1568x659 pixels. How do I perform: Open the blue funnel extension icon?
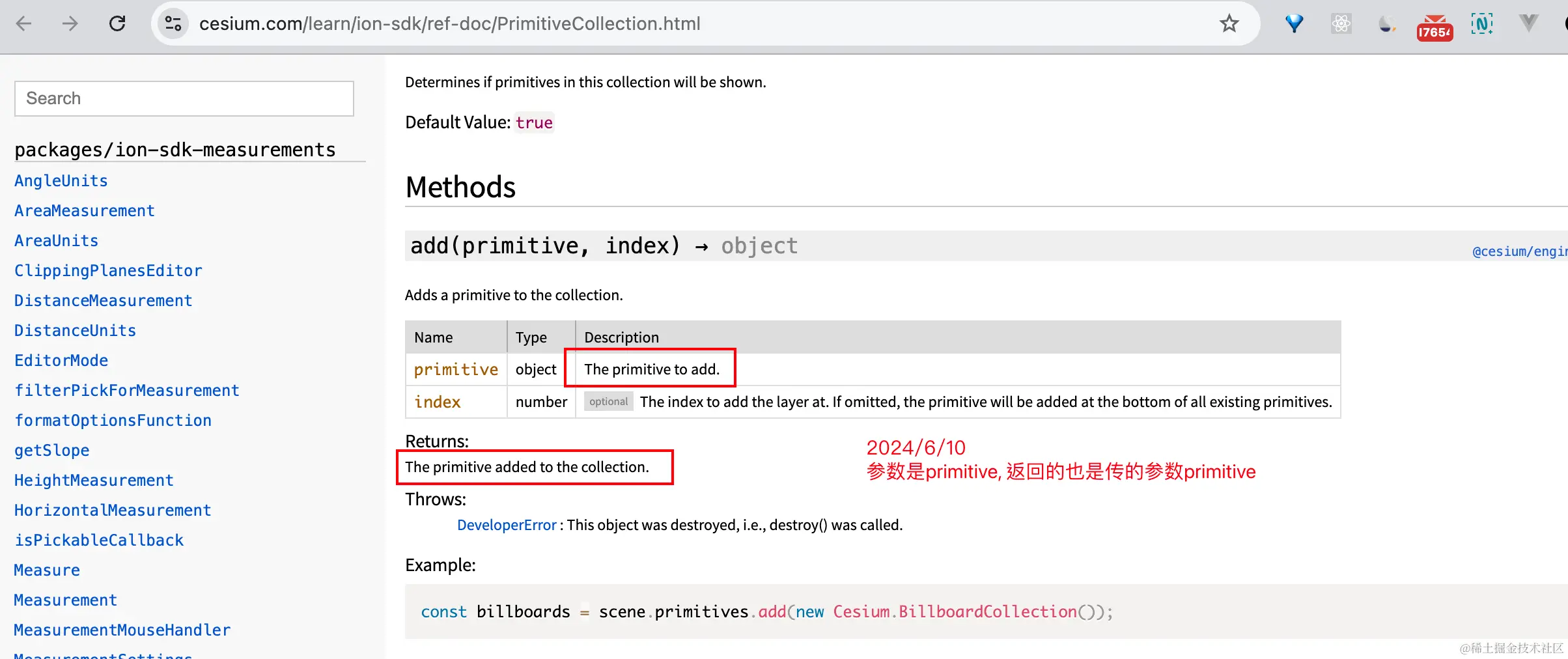(x=1293, y=23)
